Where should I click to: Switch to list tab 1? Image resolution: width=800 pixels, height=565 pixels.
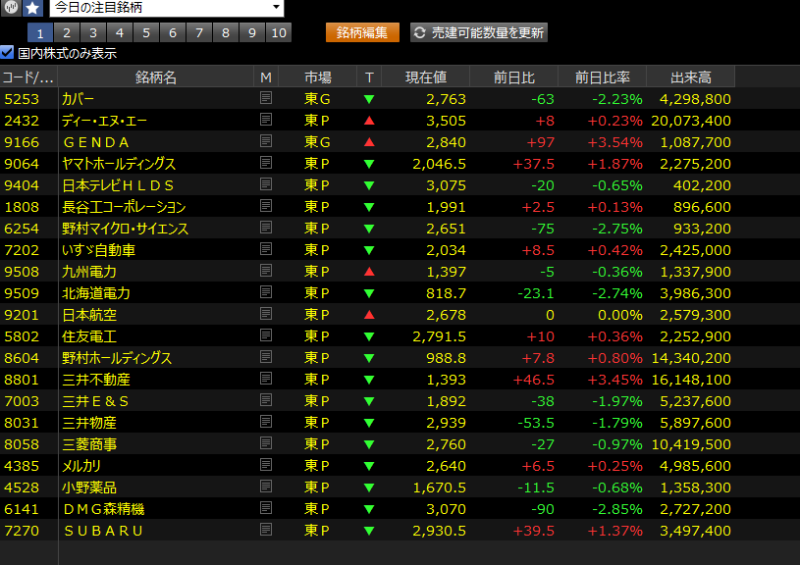pos(40,33)
